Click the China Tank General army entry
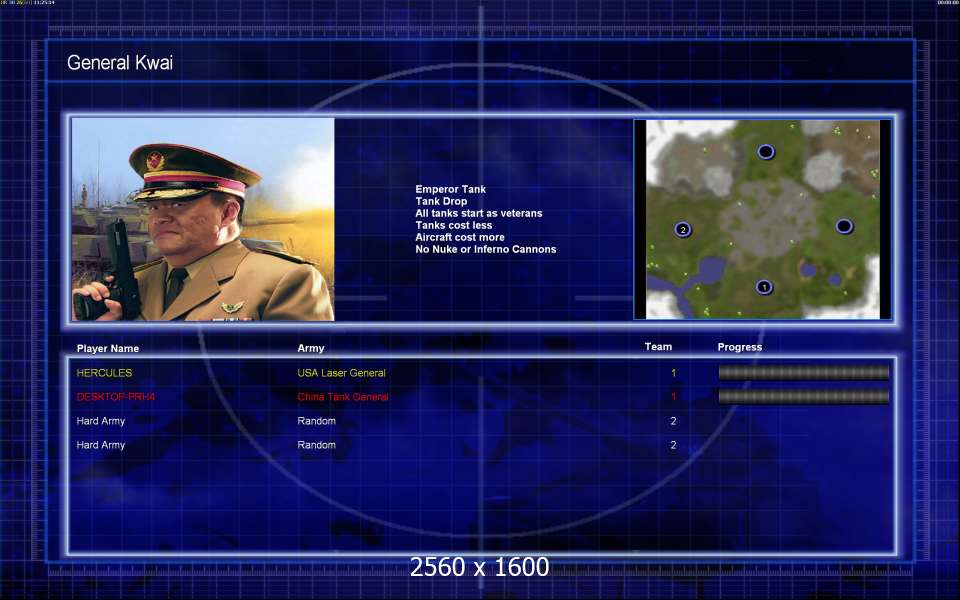Screen dimensions: 960x600 tap(343, 397)
